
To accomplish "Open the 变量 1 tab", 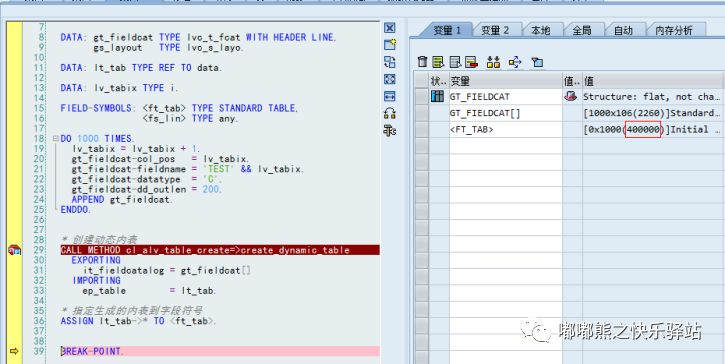I will (447, 31).
